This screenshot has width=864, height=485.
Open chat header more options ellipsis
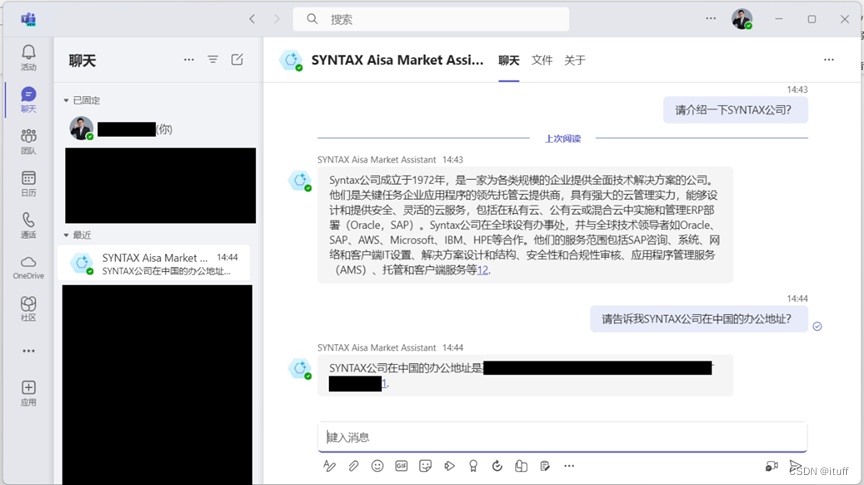(x=829, y=60)
